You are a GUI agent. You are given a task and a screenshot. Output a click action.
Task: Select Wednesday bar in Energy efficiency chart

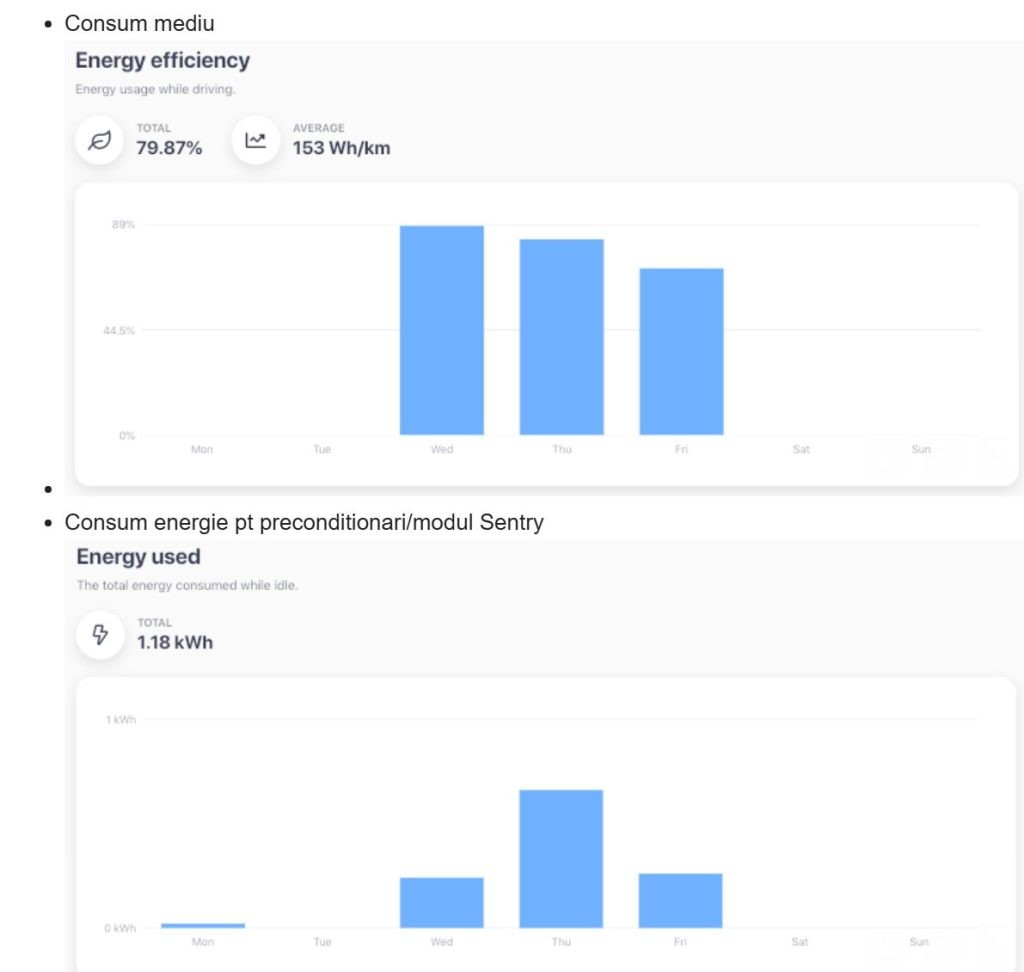441,330
